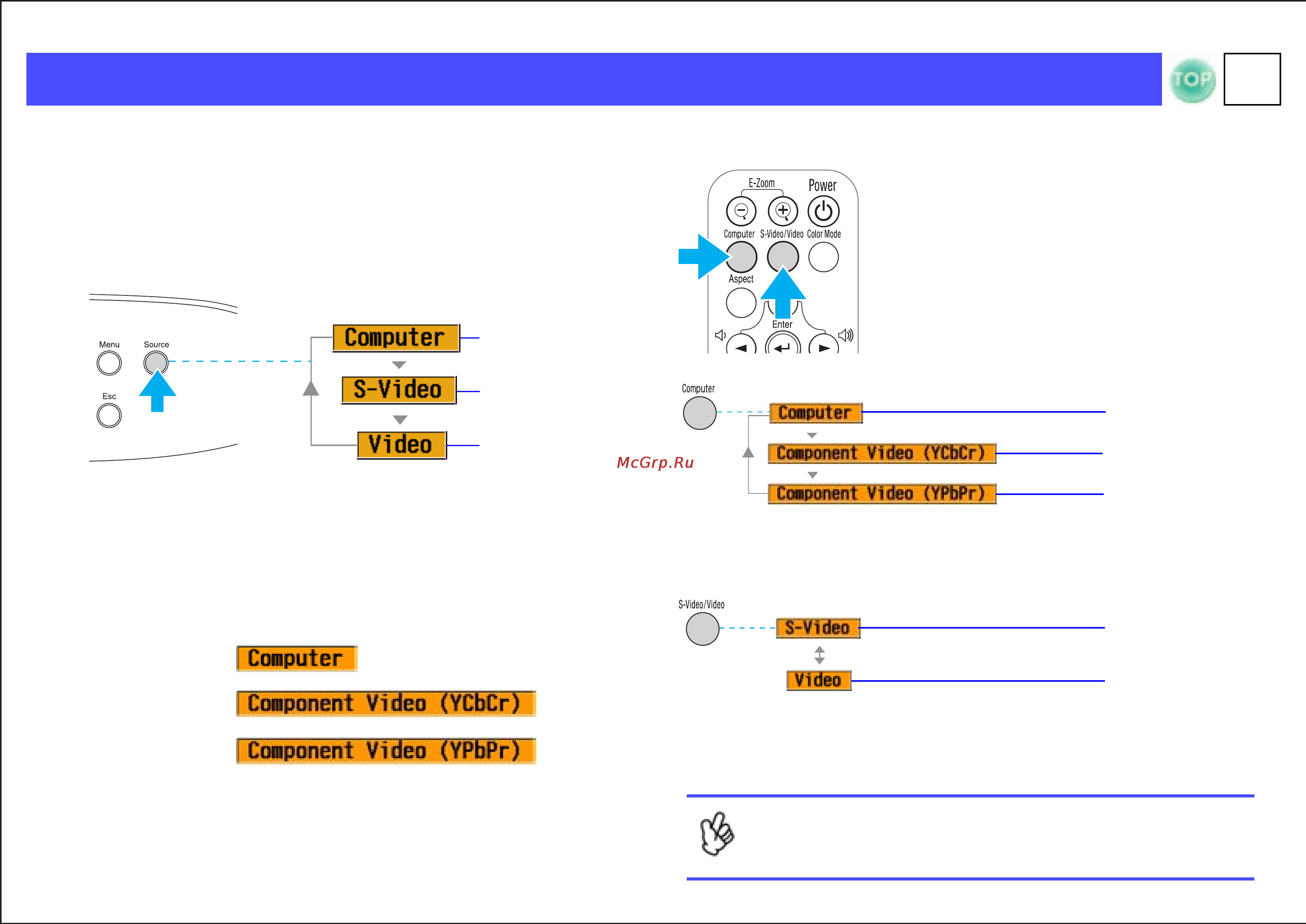Viewport: 1306px width, 924px height.
Task: Click Computer label in Source cycle diagram
Action: tap(396, 338)
